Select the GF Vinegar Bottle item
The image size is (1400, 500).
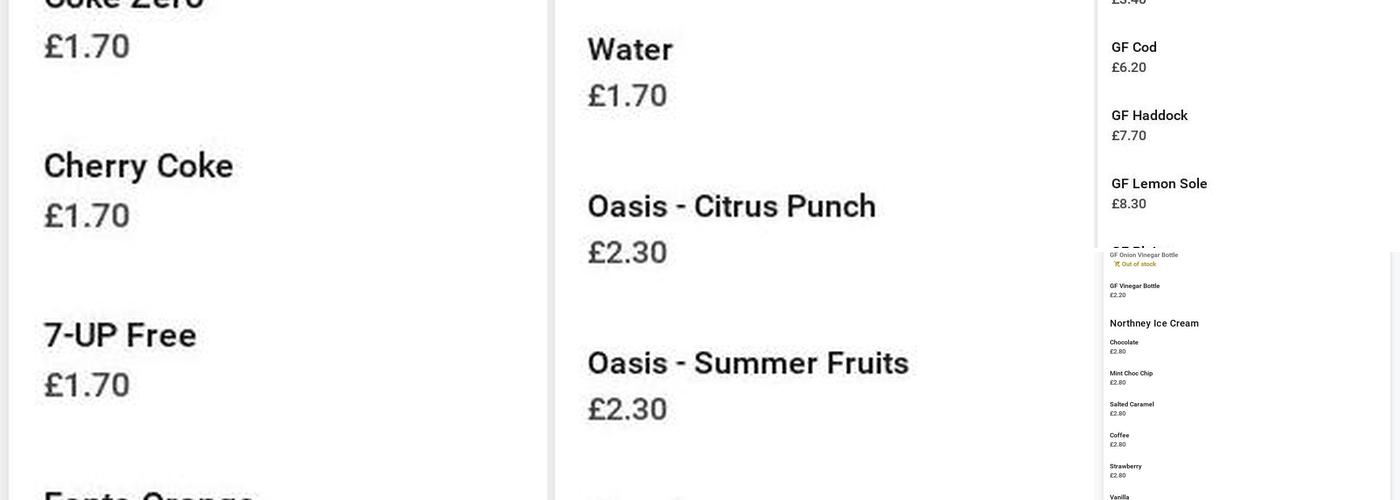(1134, 286)
